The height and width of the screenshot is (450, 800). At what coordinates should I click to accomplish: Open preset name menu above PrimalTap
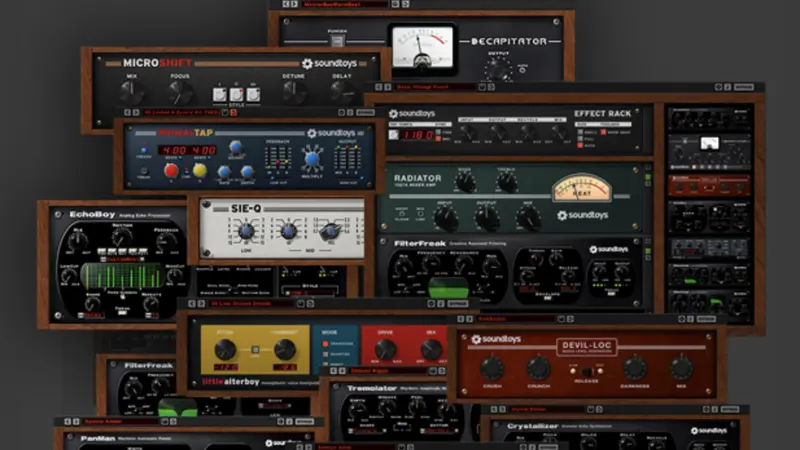pos(181,112)
